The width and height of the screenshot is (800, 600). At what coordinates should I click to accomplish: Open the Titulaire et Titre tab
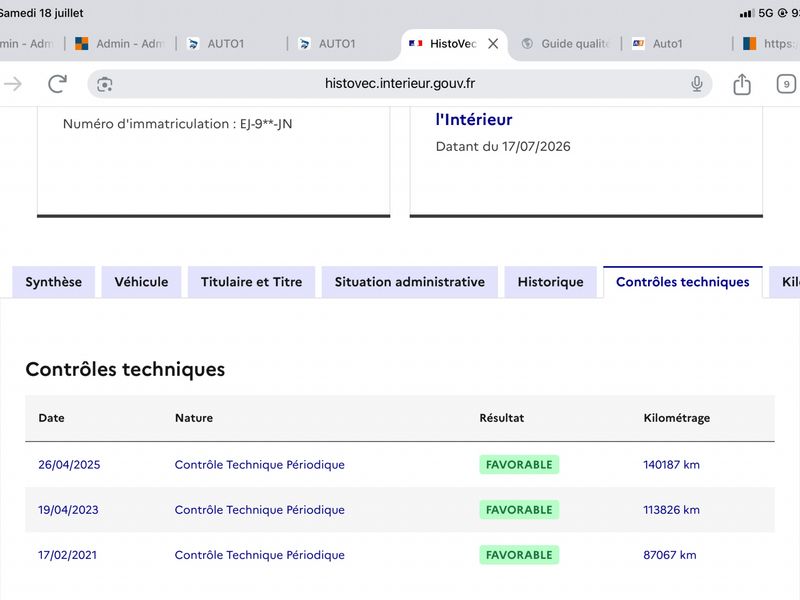[x=252, y=282]
